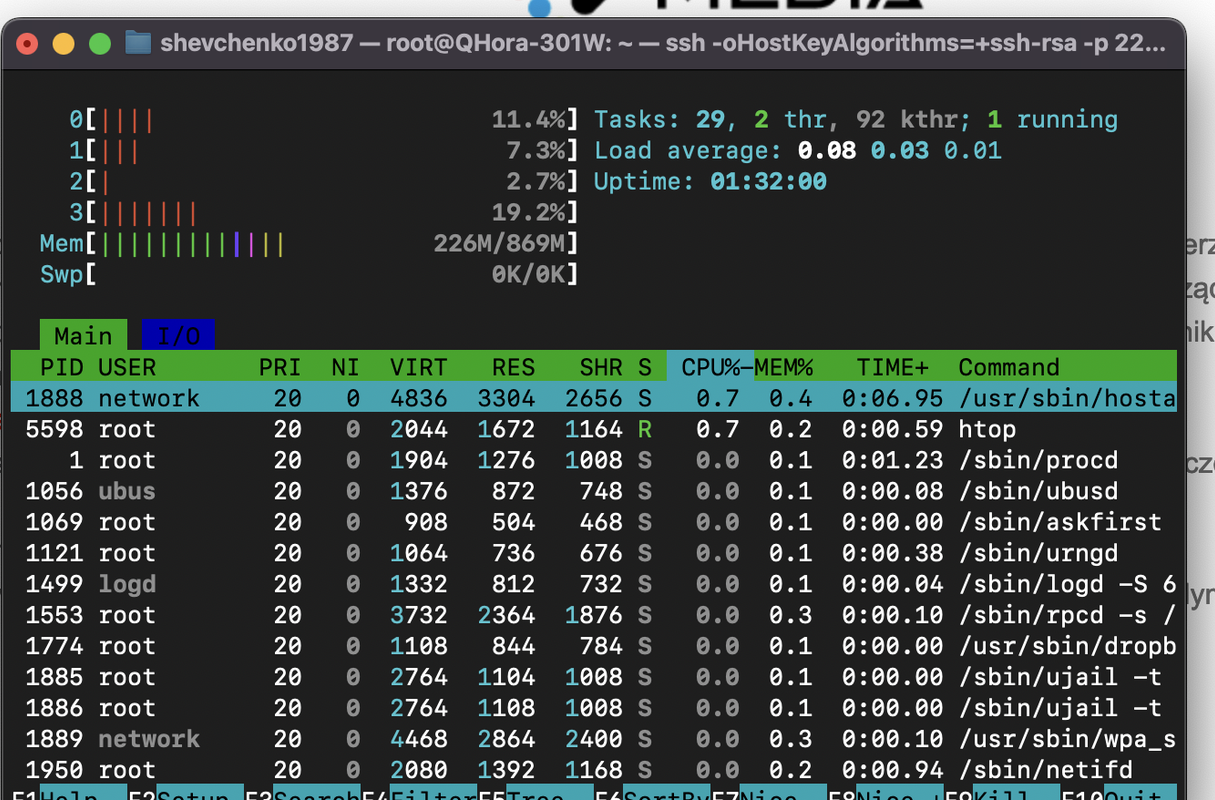Click the 226M/869M memory usage value

[500, 244]
